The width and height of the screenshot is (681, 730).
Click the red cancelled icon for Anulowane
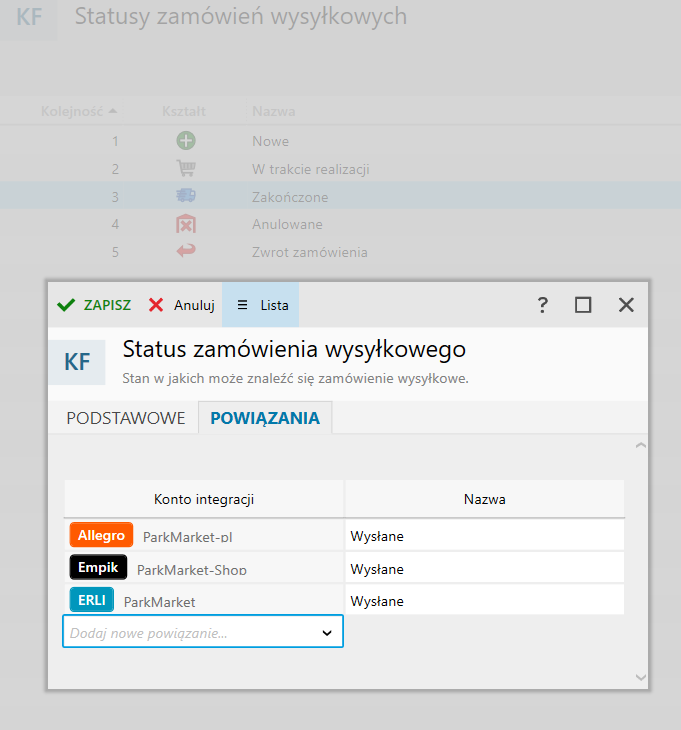click(185, 224)
